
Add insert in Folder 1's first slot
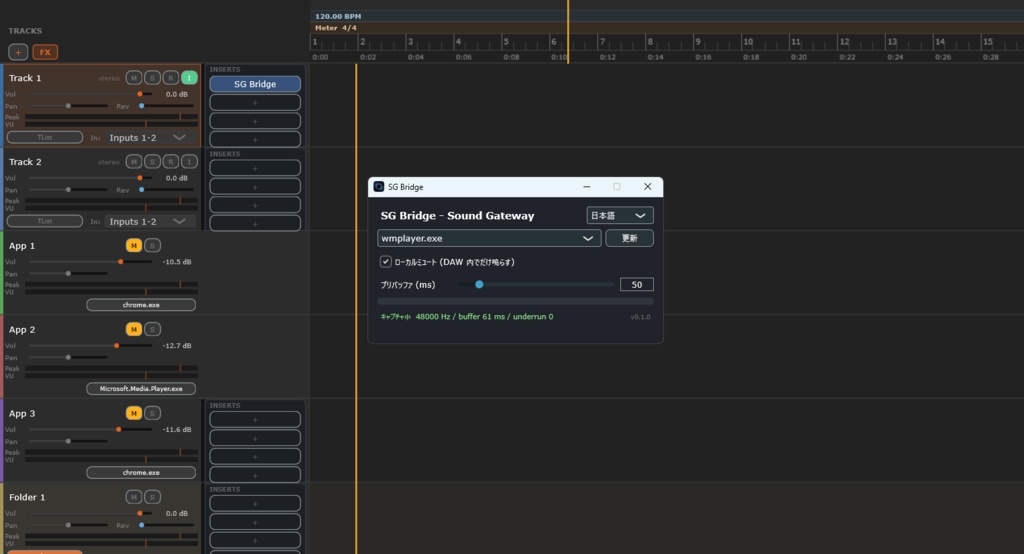coord(255,504)
